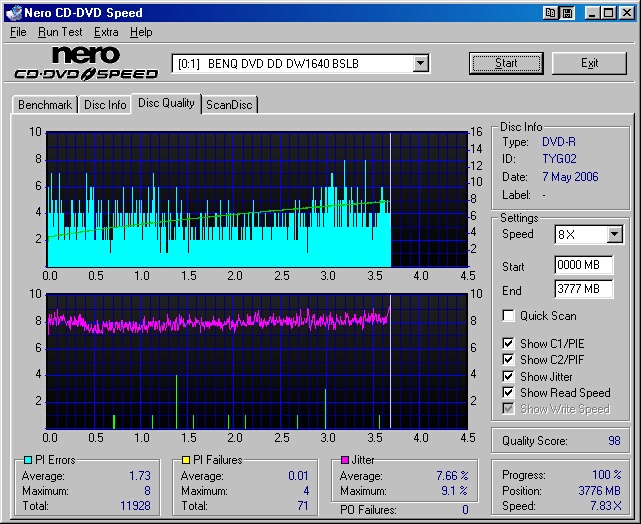
Task: Open the File menu
Action: (x=18, y=32)
